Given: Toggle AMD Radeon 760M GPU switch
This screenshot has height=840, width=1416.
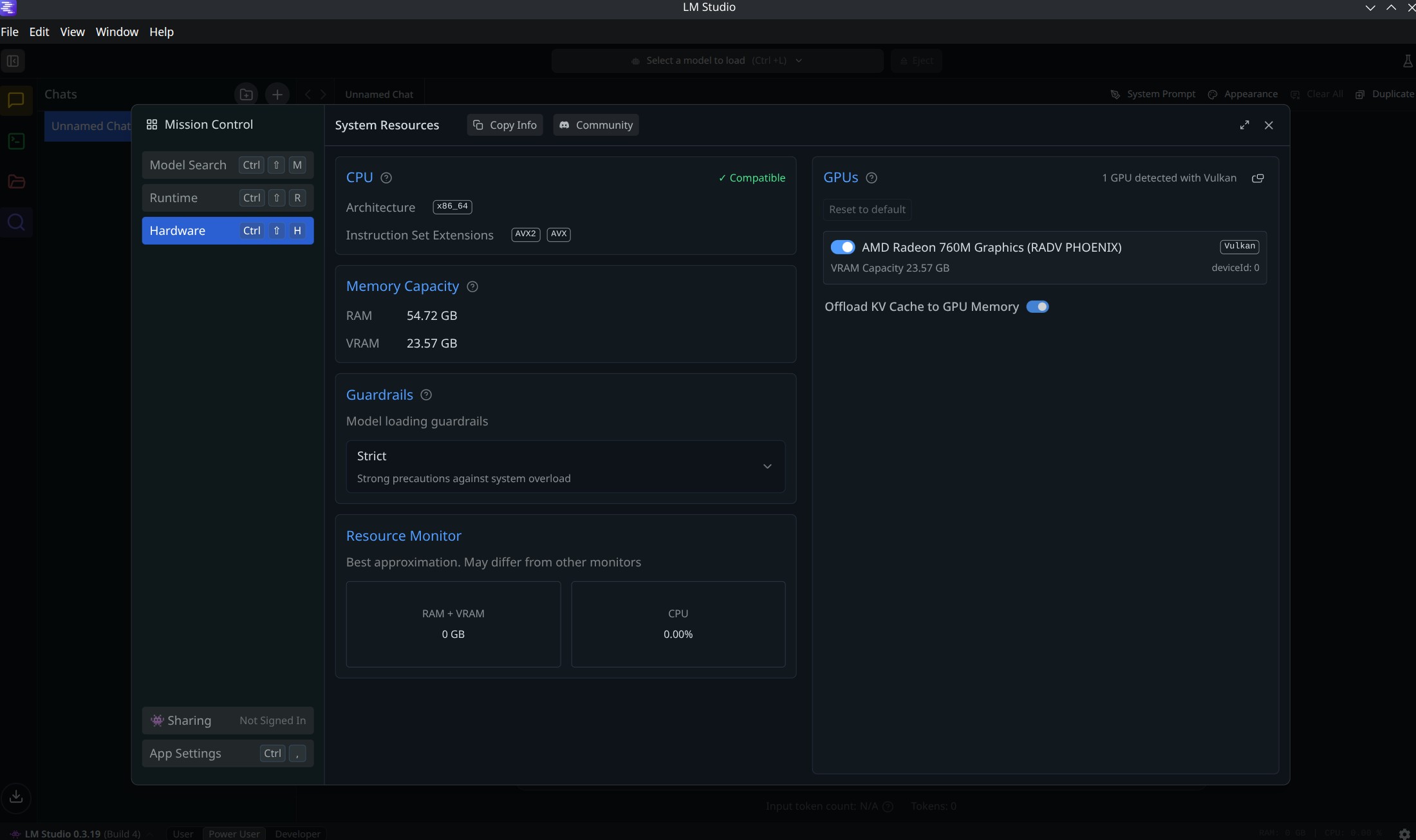Looking at the screenshot, I should point(843,247).
